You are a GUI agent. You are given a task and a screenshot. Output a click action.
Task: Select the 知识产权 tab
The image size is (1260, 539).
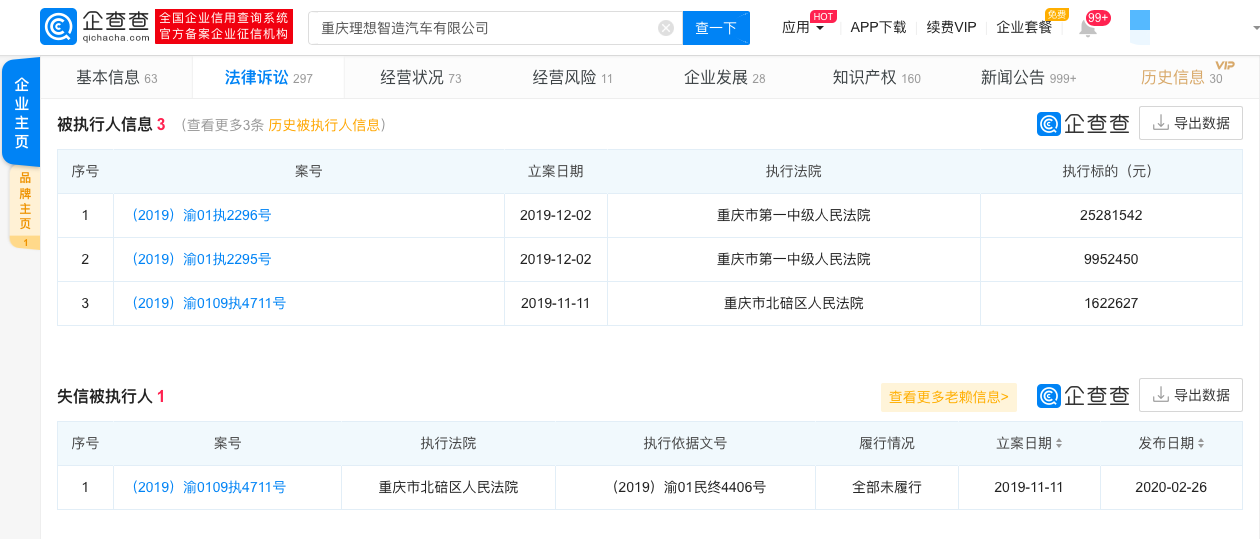pos(876,78)
